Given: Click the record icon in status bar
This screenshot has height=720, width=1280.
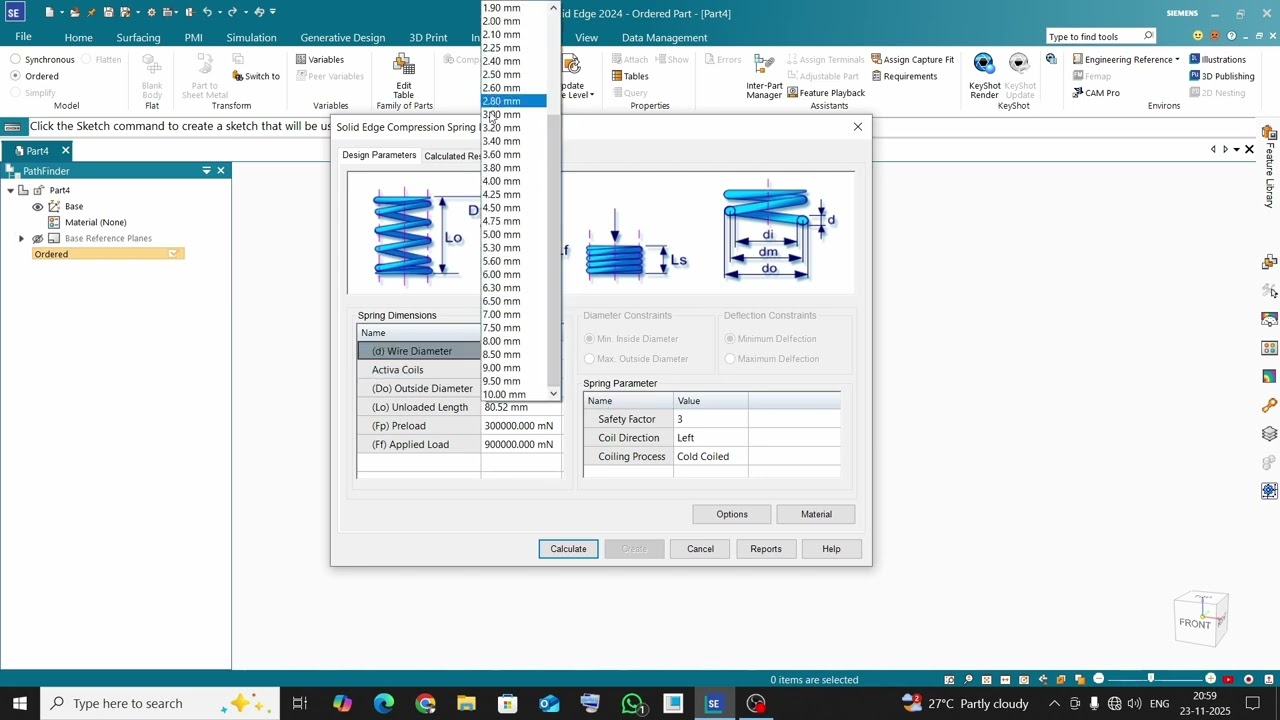Looking at the screenshot, I should (1248, 680).
